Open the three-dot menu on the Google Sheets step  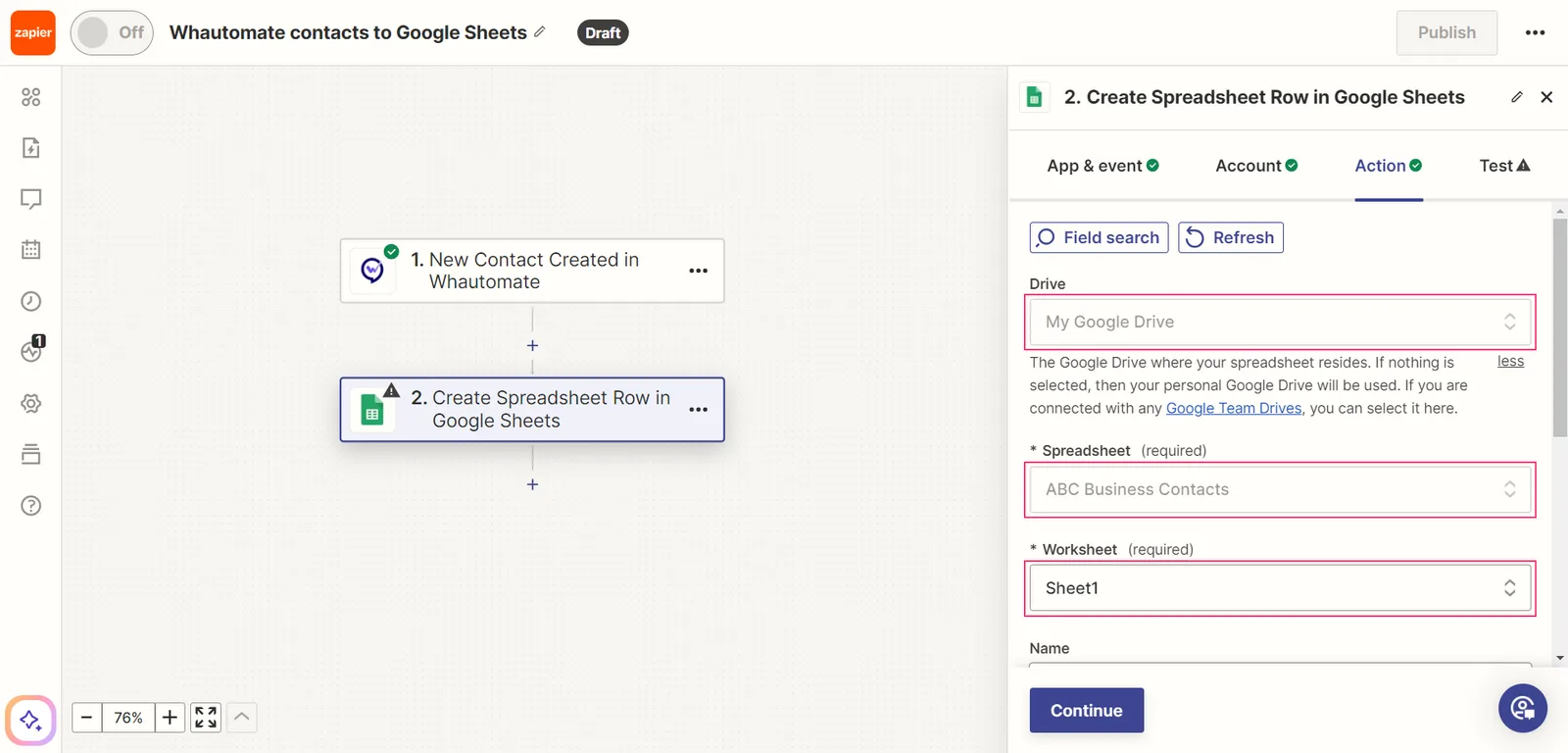click(698, 410)
